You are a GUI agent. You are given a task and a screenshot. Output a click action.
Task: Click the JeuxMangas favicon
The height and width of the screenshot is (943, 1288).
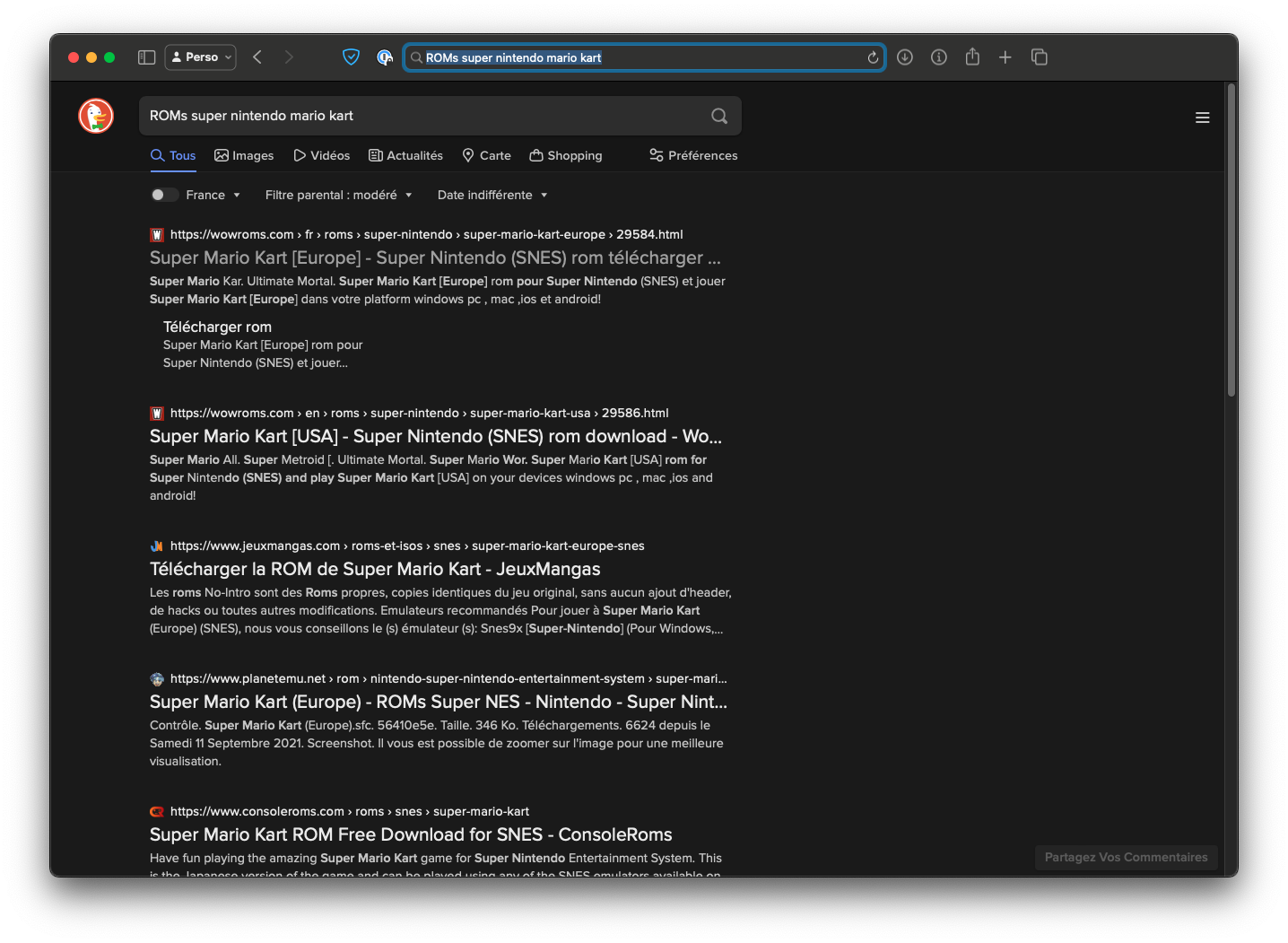pos(157,546)
